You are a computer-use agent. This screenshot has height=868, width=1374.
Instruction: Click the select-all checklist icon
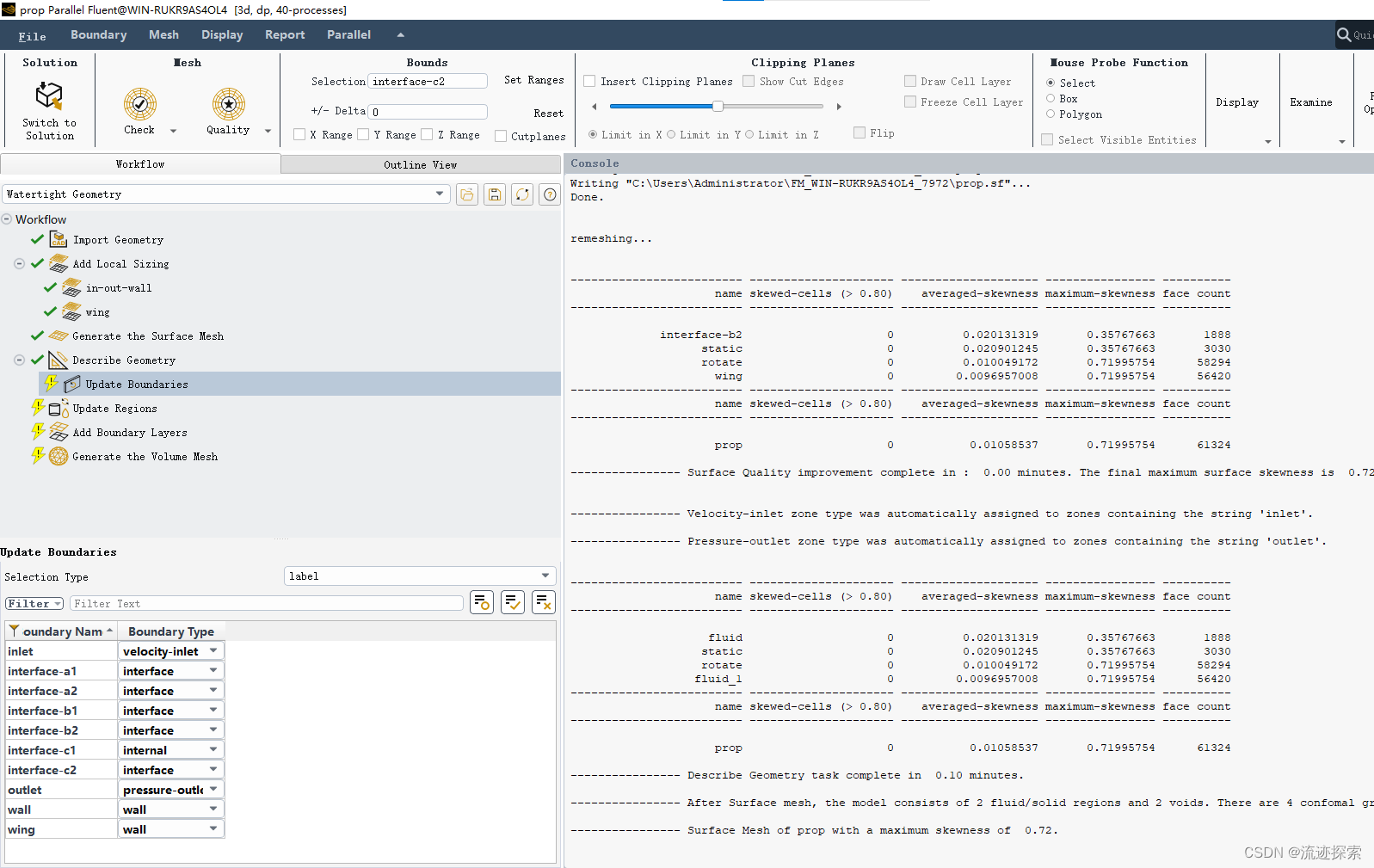coord(513,602)
